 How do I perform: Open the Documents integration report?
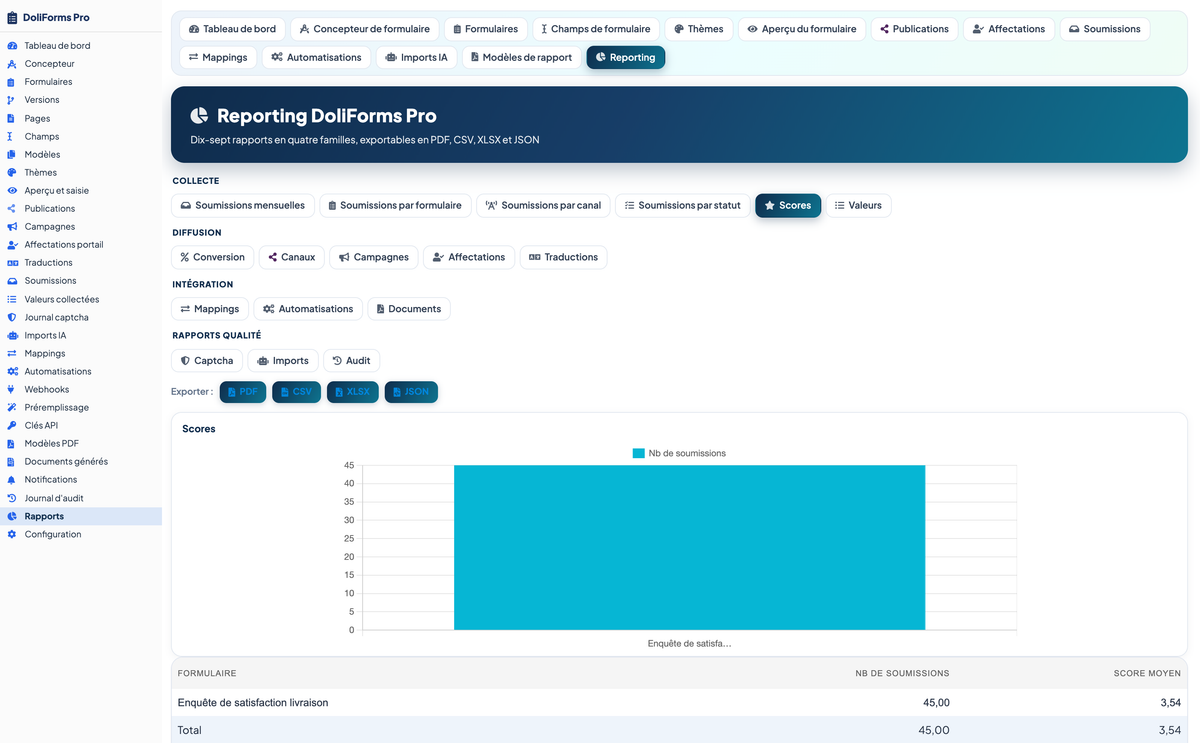[x=409, y=309]
